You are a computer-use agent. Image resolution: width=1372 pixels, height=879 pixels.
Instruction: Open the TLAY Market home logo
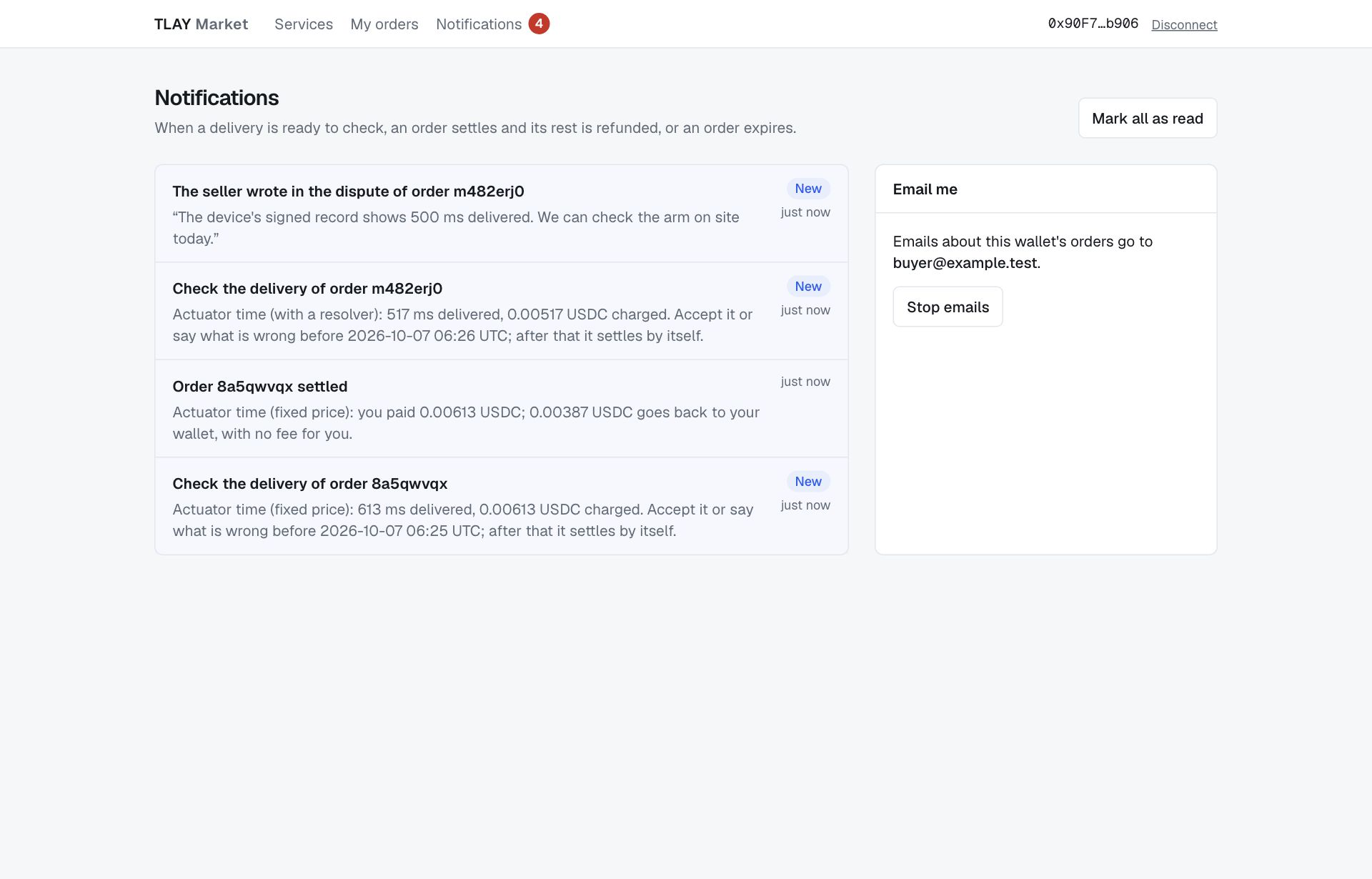[x=201, y=24]
